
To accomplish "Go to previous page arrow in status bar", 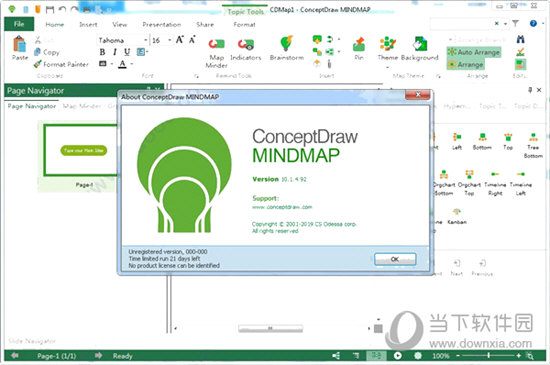I will (14, 356).
